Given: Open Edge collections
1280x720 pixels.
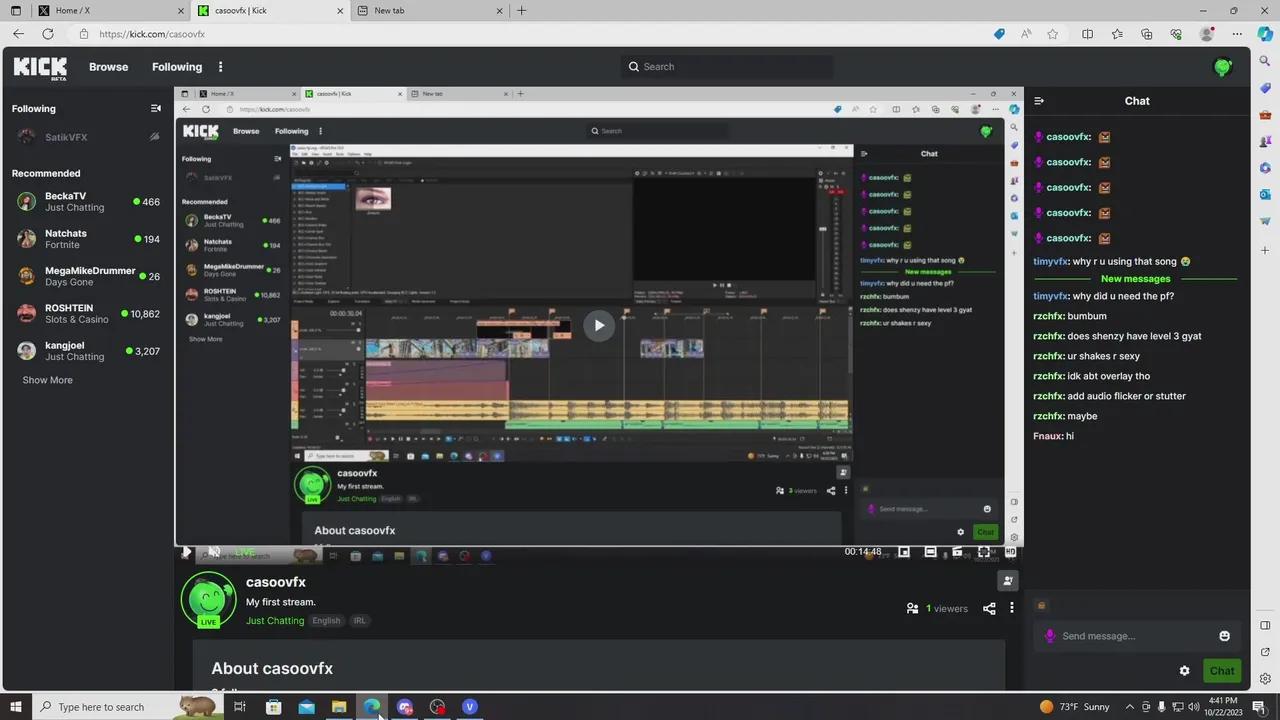Looking at the screenshot, I should click(1146, 34).
